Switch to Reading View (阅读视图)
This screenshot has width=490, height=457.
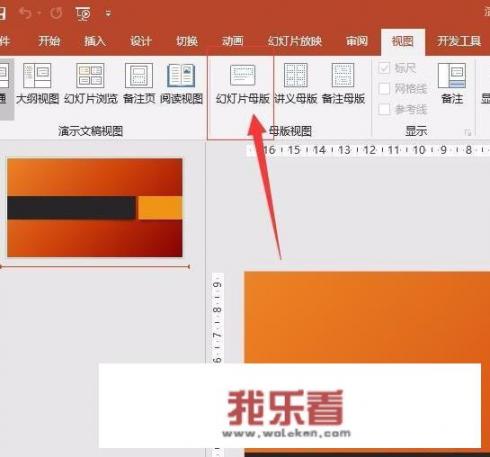click(x=181, y=83)
